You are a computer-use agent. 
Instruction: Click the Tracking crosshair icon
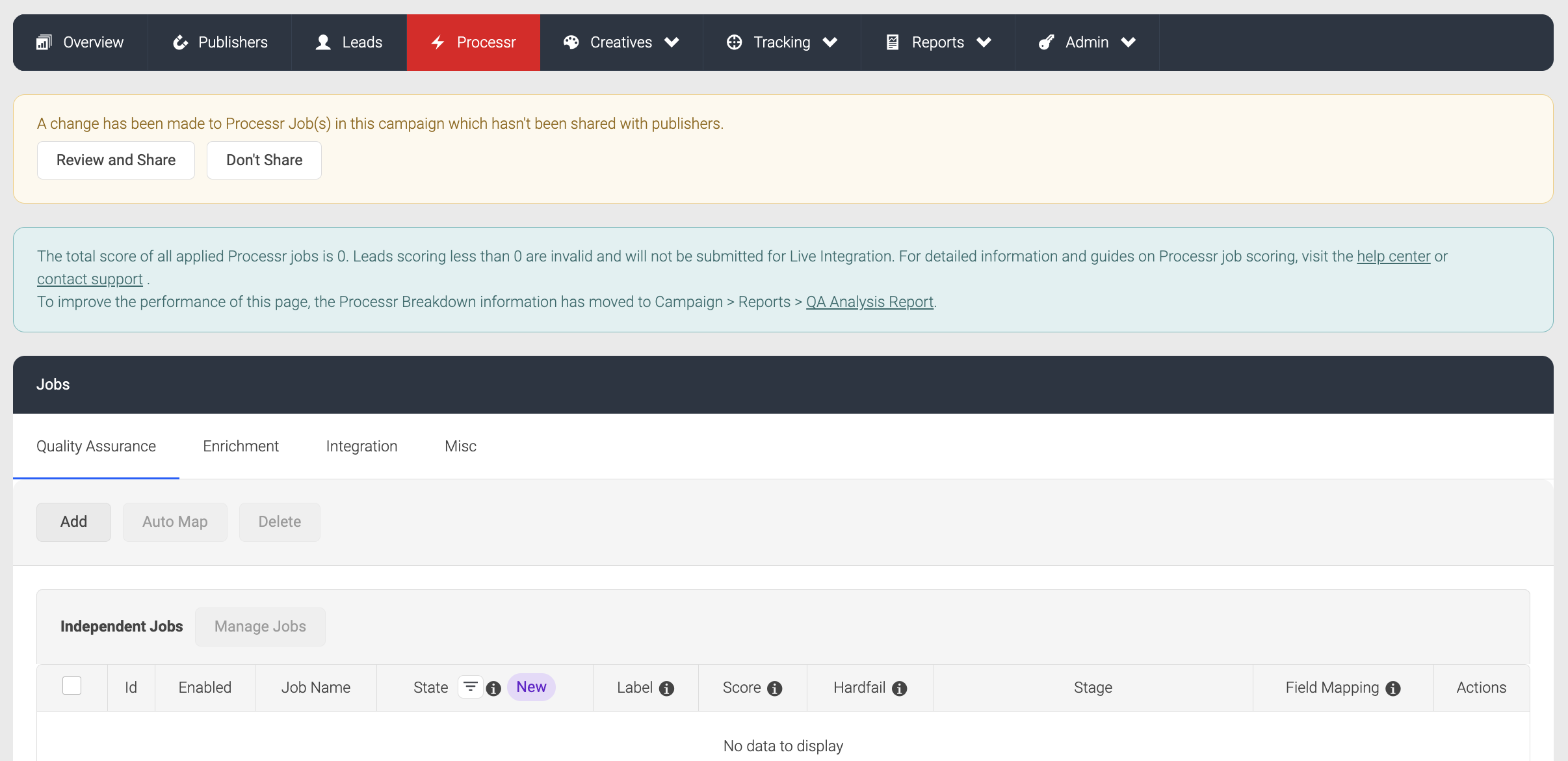click(734, 42)
